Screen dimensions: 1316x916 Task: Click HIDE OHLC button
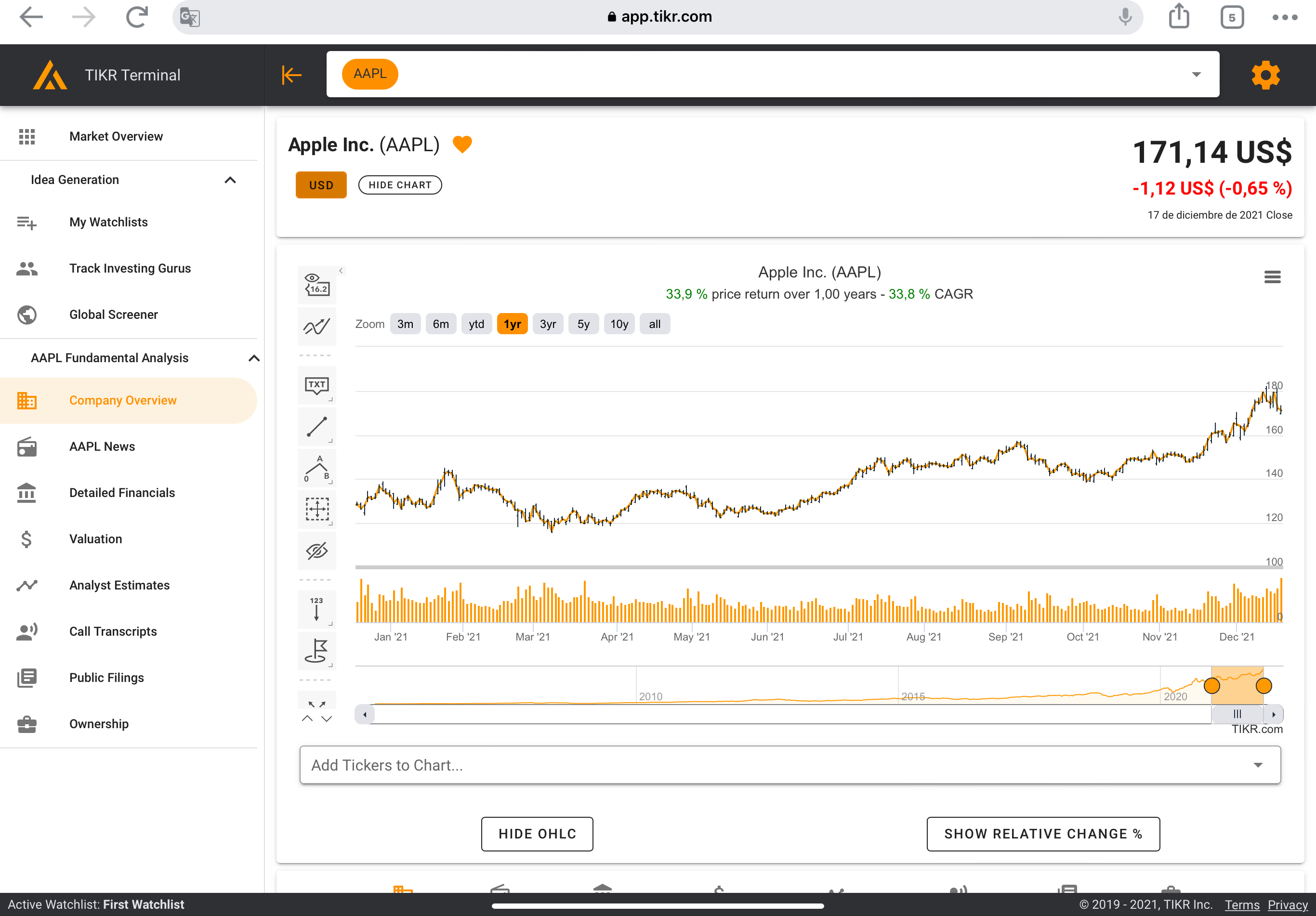tap(537, 834)
